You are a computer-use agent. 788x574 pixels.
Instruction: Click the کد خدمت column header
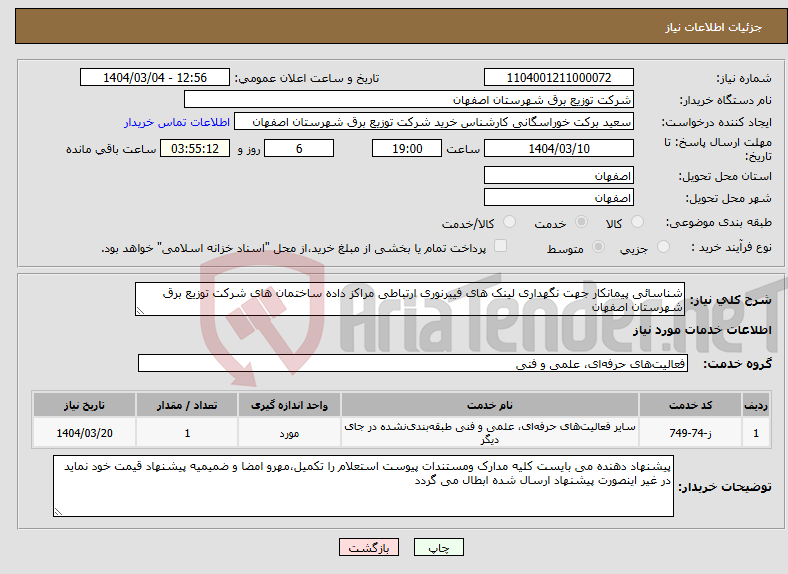[x=691, y=405]
